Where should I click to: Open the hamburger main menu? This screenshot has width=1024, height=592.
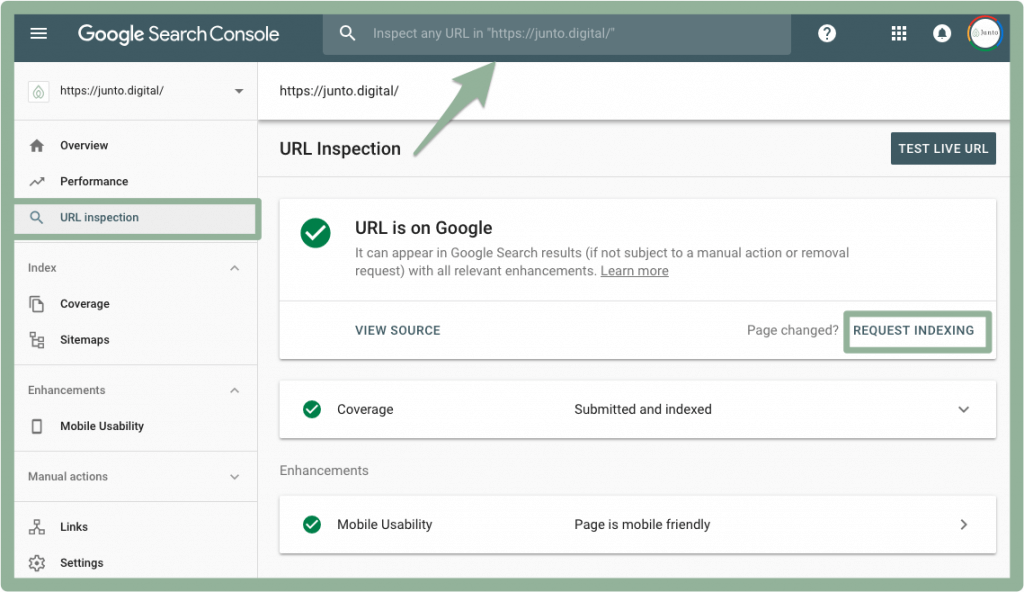click(39, 33)
